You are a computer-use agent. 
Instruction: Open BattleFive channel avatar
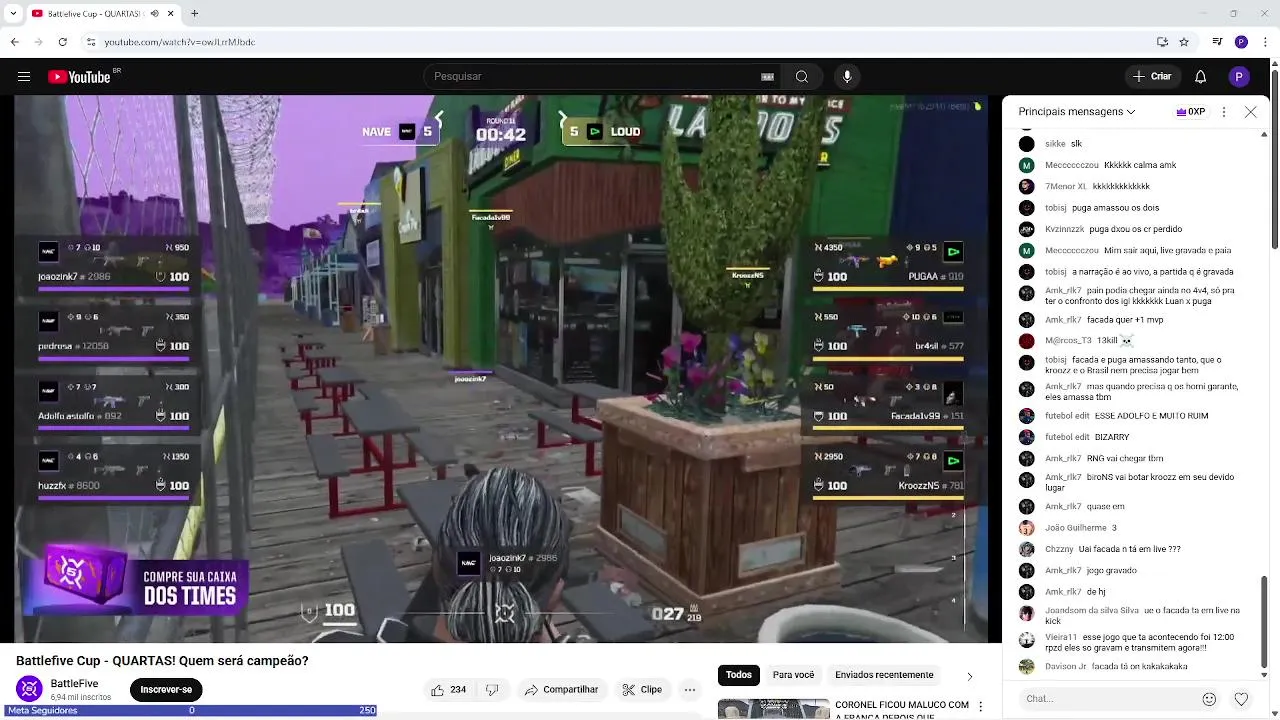pyautogui.click(x=30, y=689)
